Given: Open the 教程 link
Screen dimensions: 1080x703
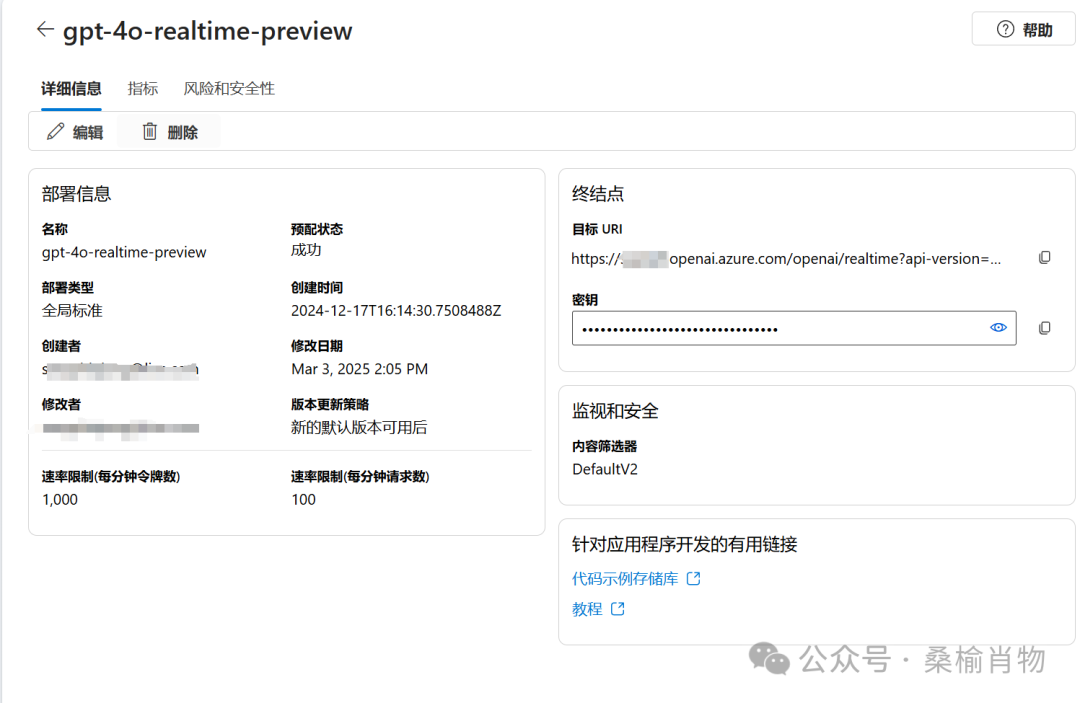Looking at the screenshot, I should click(x=598, y=609).
